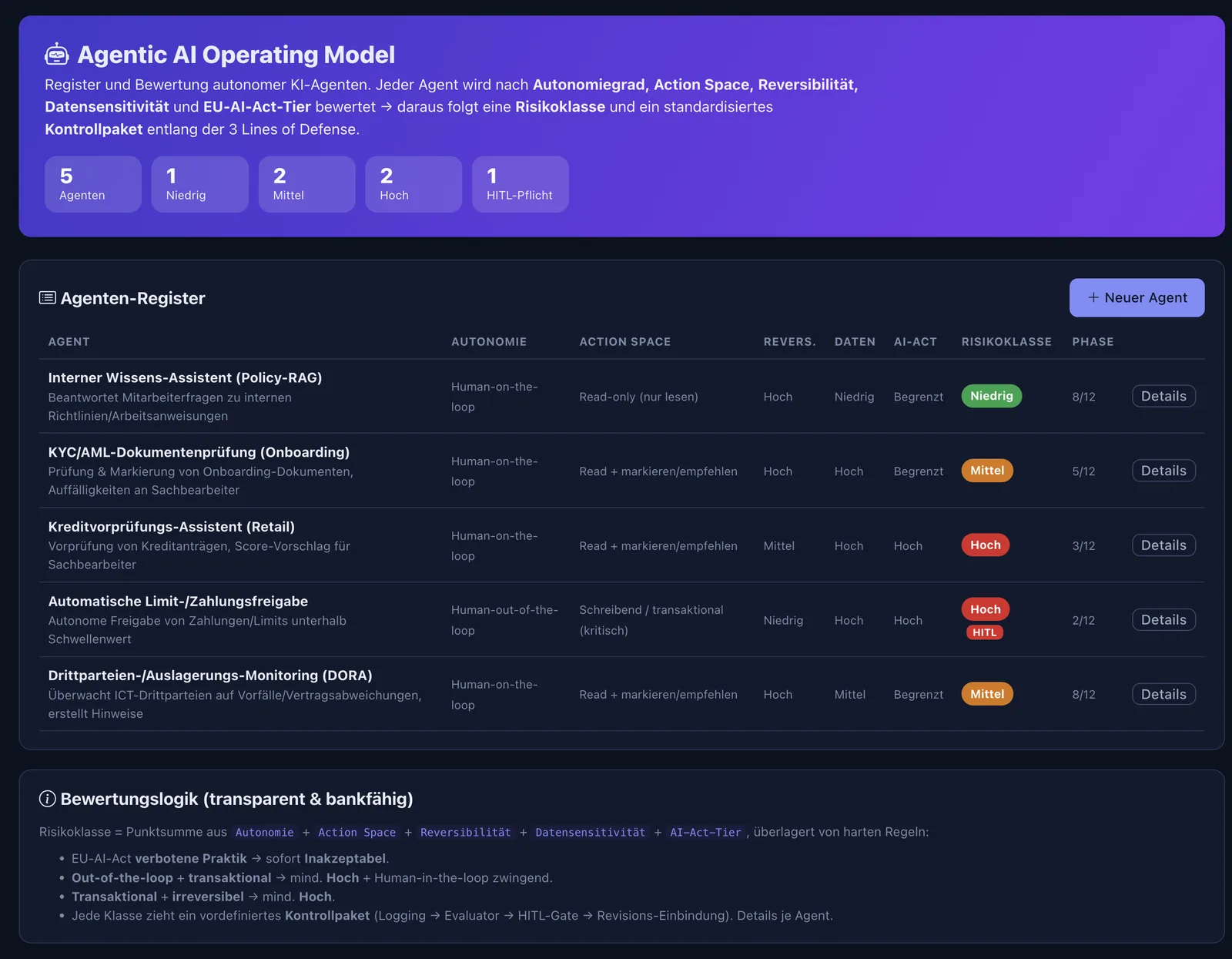The width and height of the screenshot is (1232, 959).
Task: Select agent name Kreditvorprüfungs-Assistent (Retail)
Action: (172, 527)
